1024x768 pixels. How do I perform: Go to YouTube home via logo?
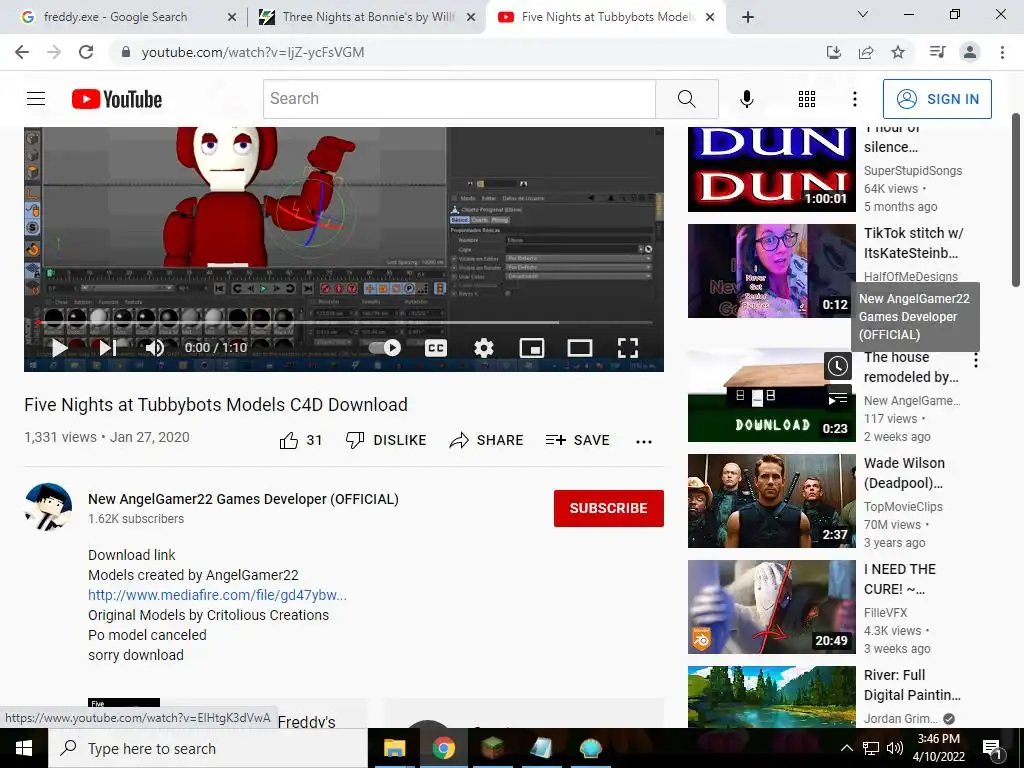pyautogui.click(x=117, y=99)
